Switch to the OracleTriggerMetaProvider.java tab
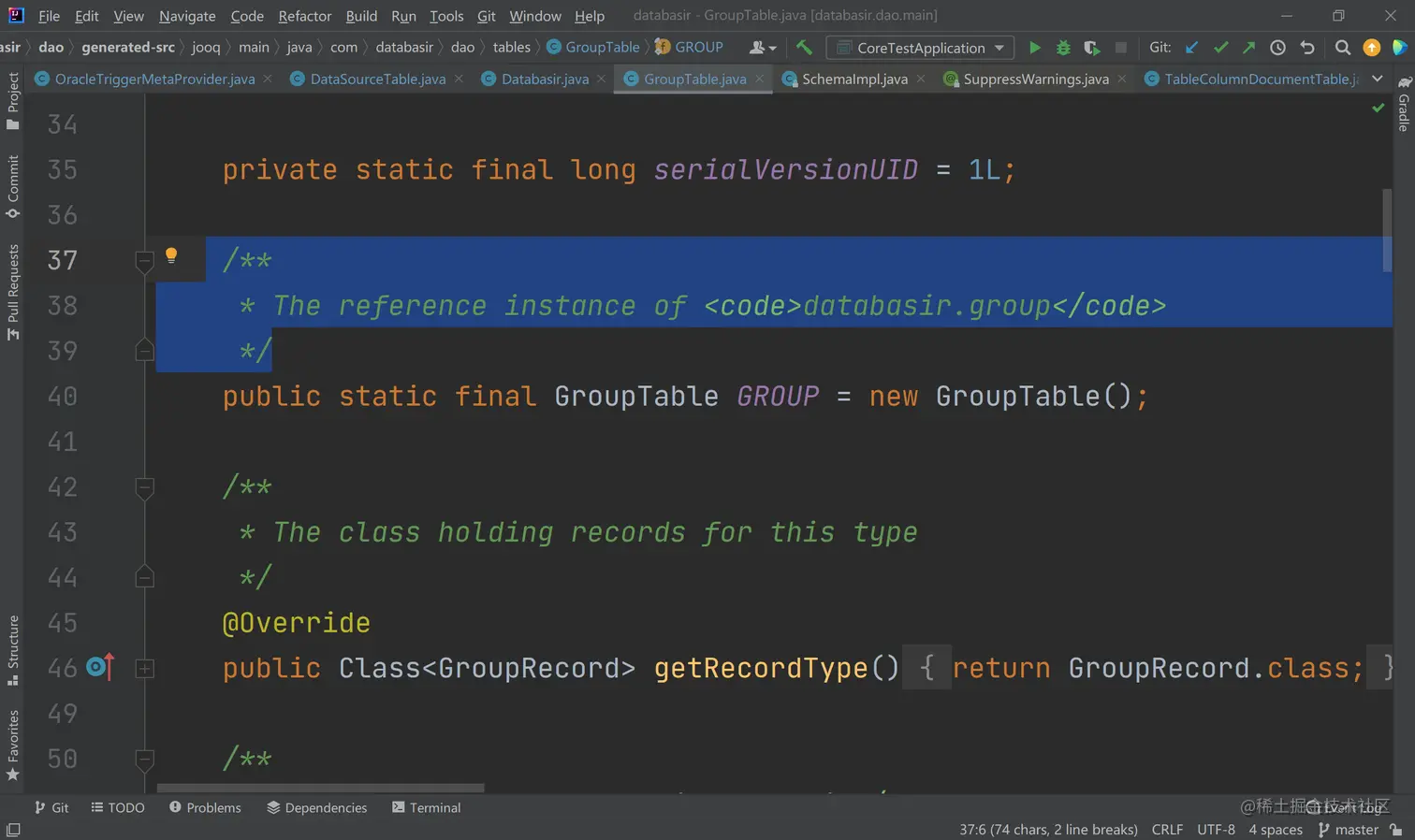The image size is (1415, 840). tap(154, 80)
